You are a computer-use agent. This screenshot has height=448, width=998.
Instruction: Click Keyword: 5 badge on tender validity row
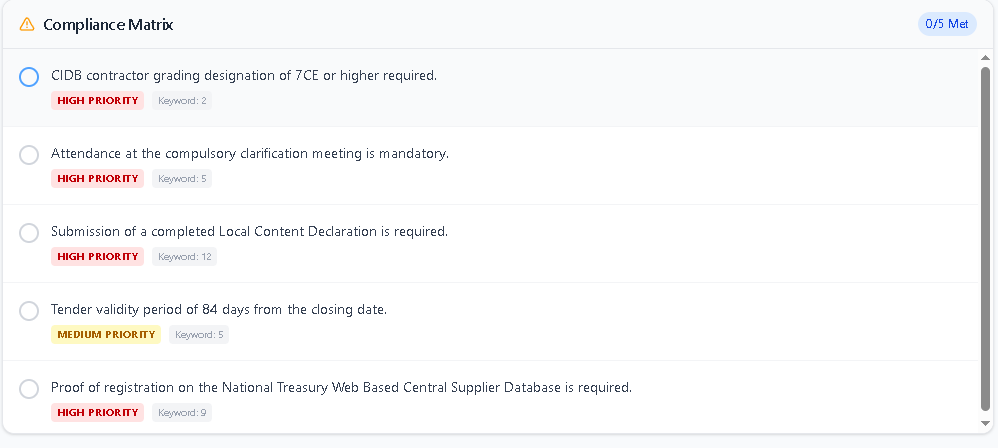pyautogui.click(x=199, y=335)
